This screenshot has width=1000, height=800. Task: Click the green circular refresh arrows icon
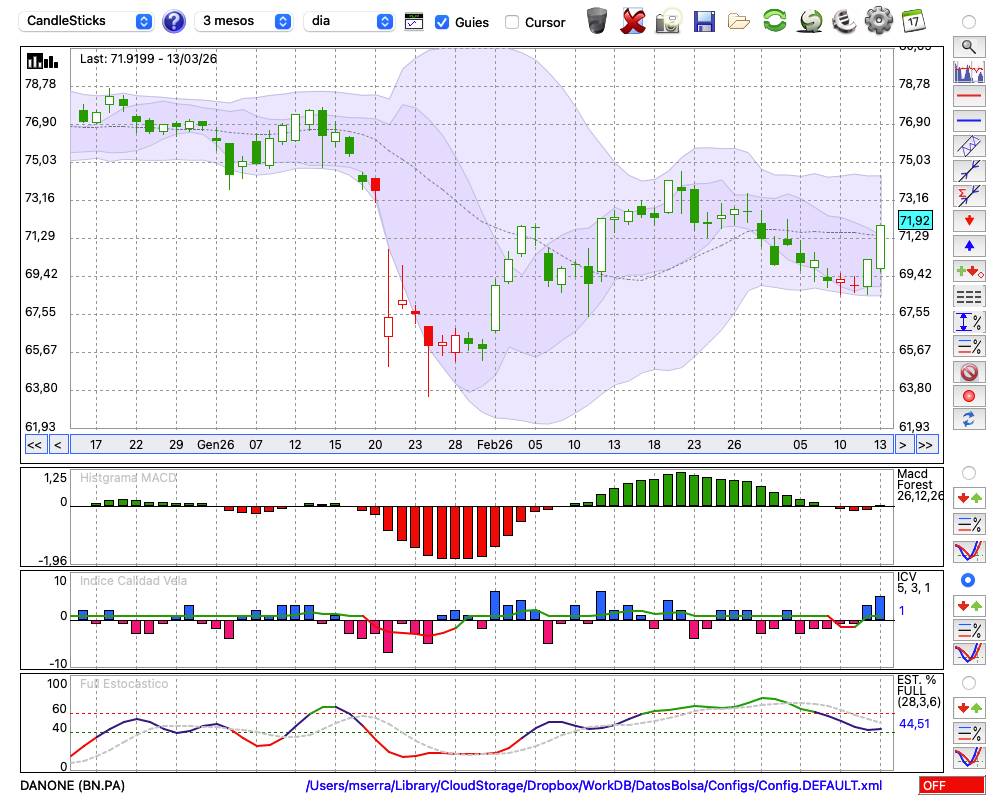tap(774, 20)
